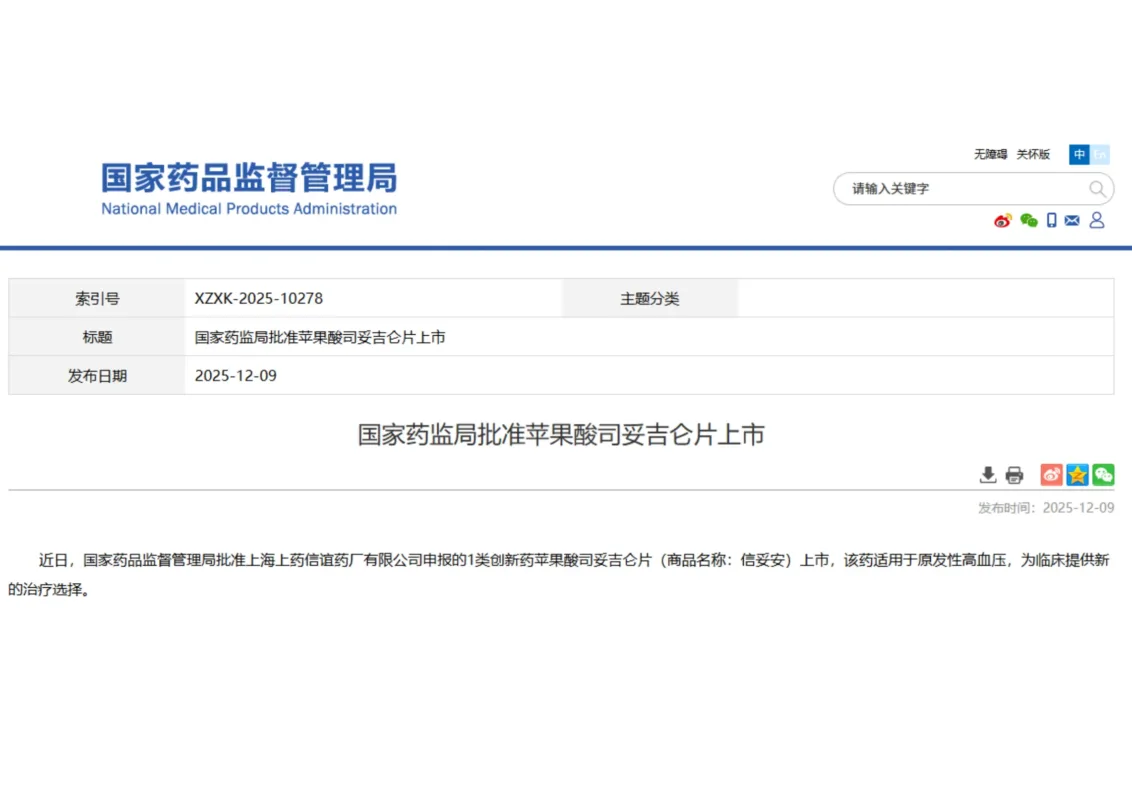The width and height of the screenshot is (1132, 800).
Task: Click the 请输入关键字 search field
Action: 950,188
